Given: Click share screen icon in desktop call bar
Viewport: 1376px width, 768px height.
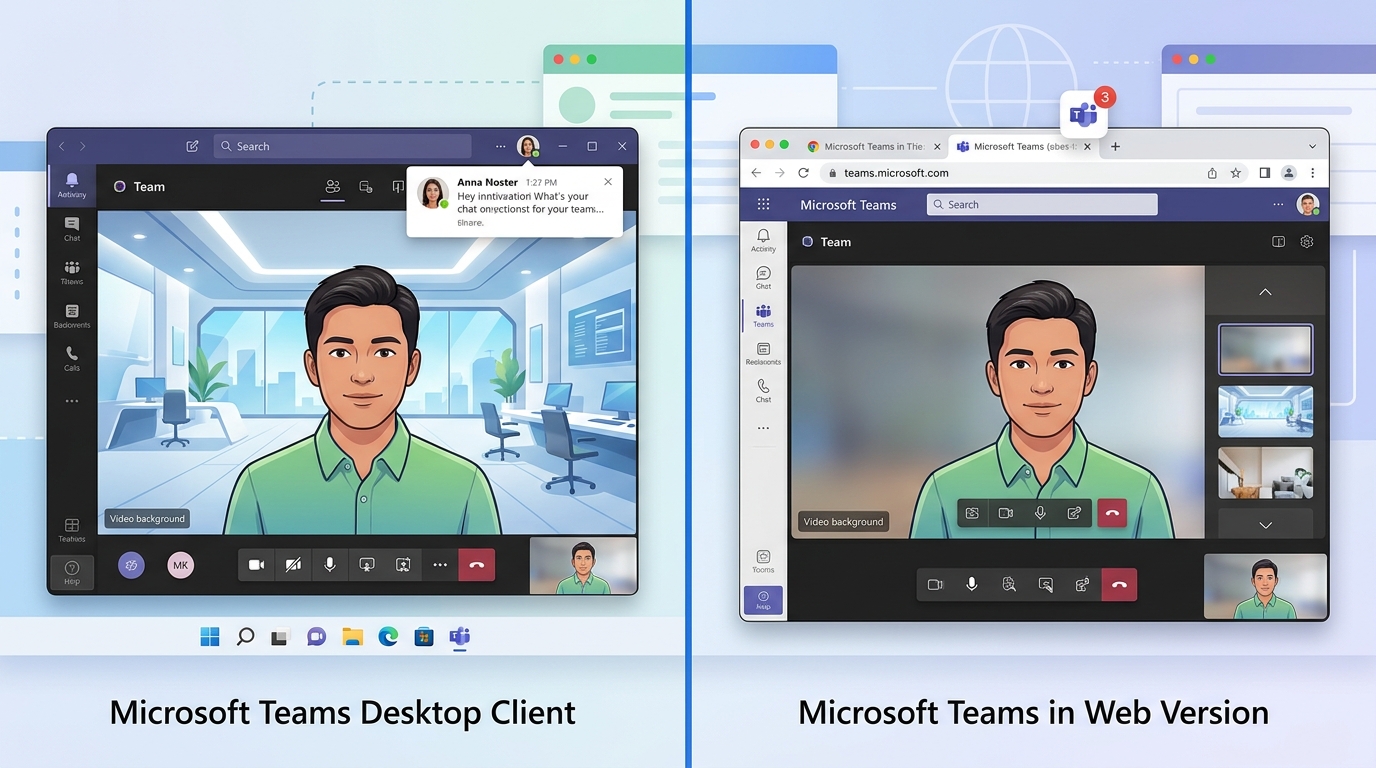Looking at the screenshot, I should pos(367,565).
